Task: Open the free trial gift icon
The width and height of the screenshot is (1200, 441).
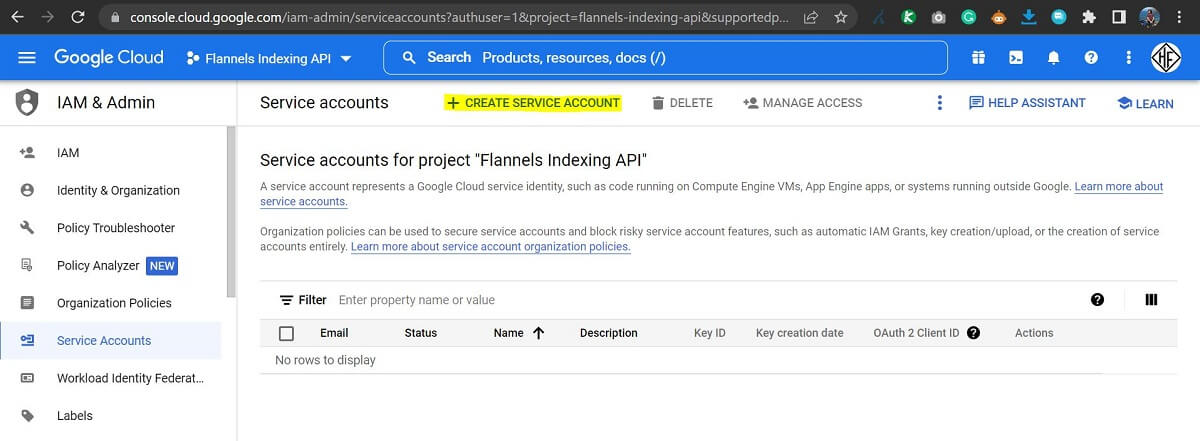Action: 977,58
